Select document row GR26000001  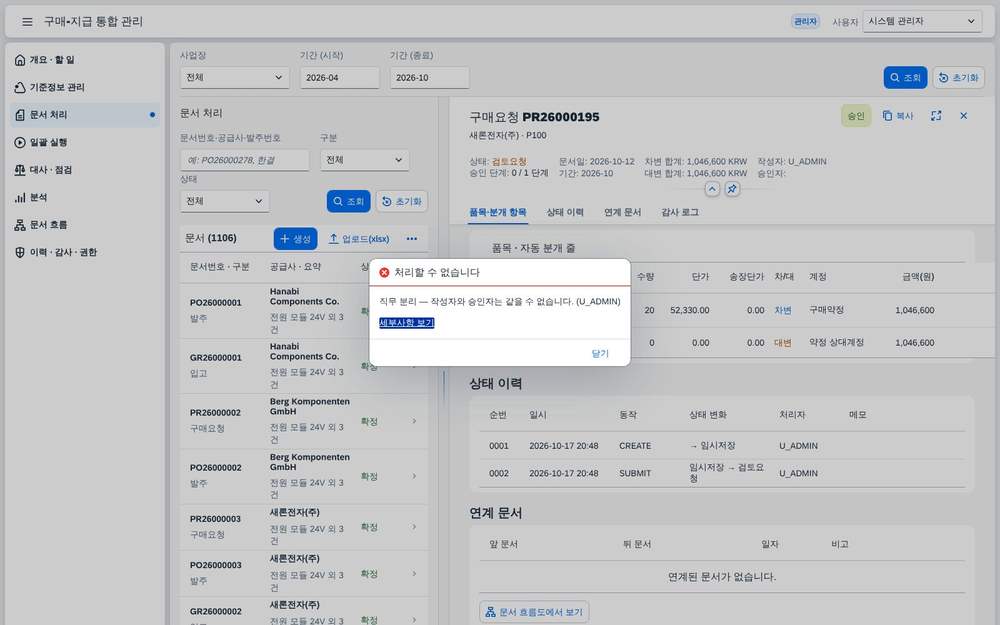(304, 365)
